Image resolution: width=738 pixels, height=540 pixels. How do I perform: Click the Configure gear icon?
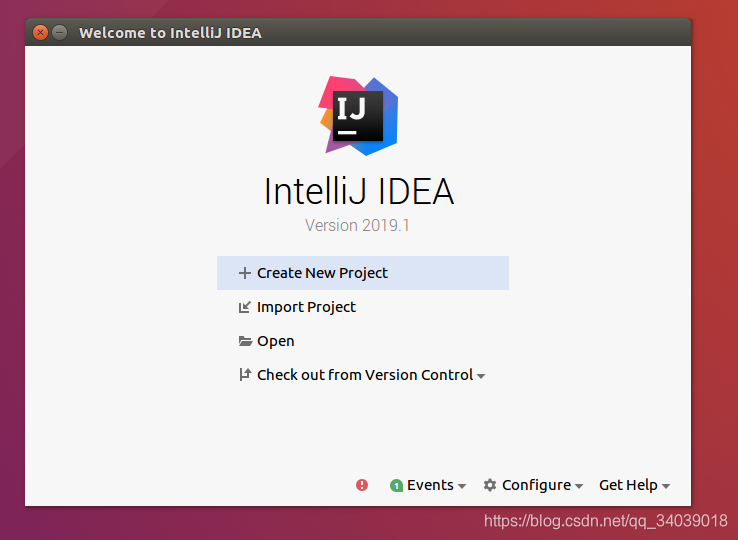[x=490, y=485]
